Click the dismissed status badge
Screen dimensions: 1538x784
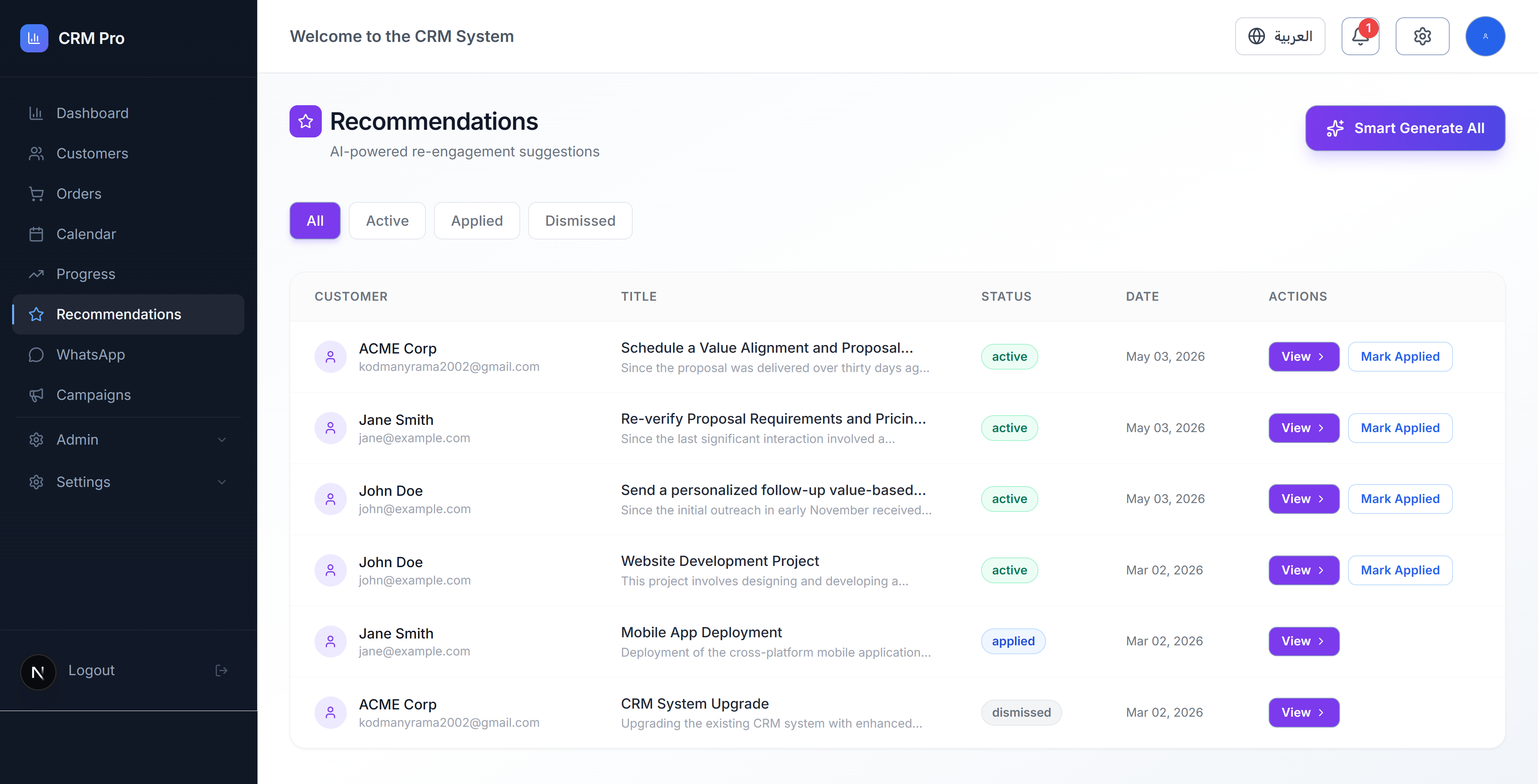coord(1021,712)
